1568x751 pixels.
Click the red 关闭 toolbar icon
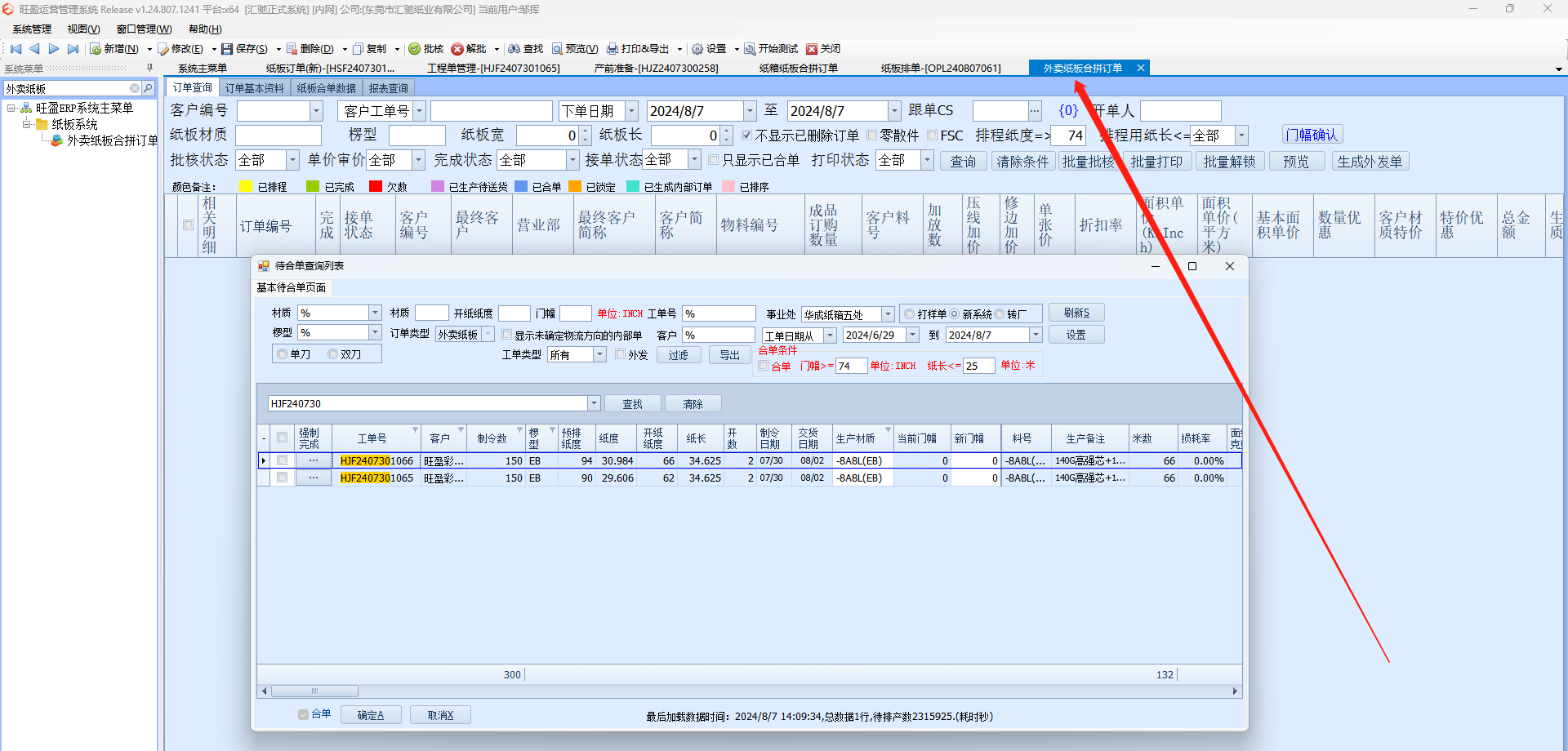click(x=812, y=49)
